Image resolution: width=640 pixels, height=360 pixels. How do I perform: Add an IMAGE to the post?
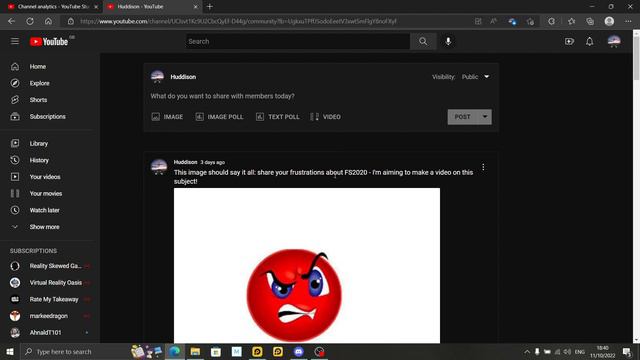167,117
